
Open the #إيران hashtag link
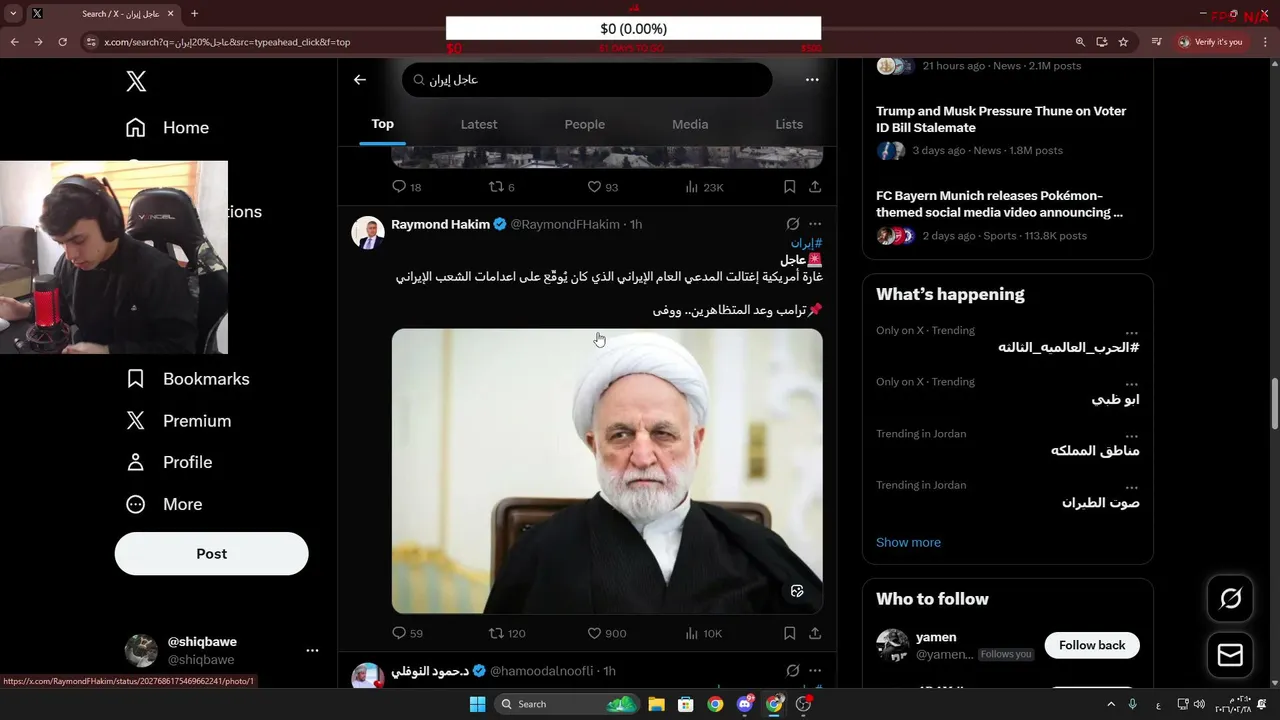coord(806,243)
